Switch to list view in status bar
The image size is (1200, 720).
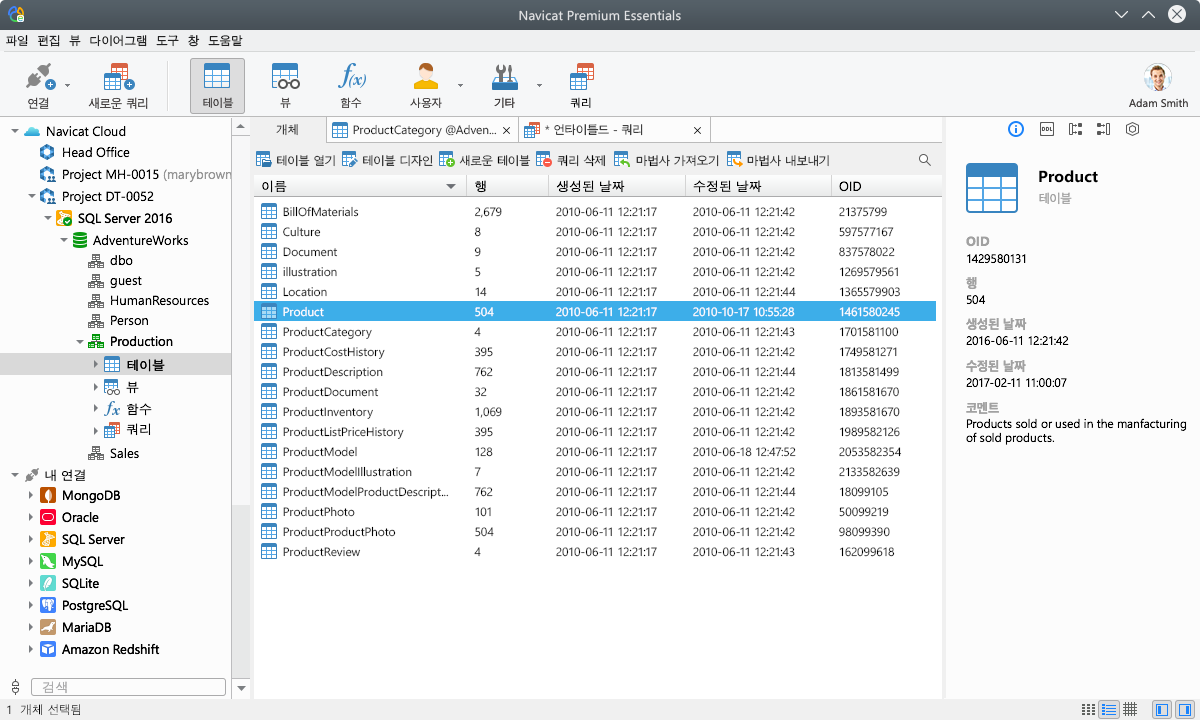(1088, 709)
